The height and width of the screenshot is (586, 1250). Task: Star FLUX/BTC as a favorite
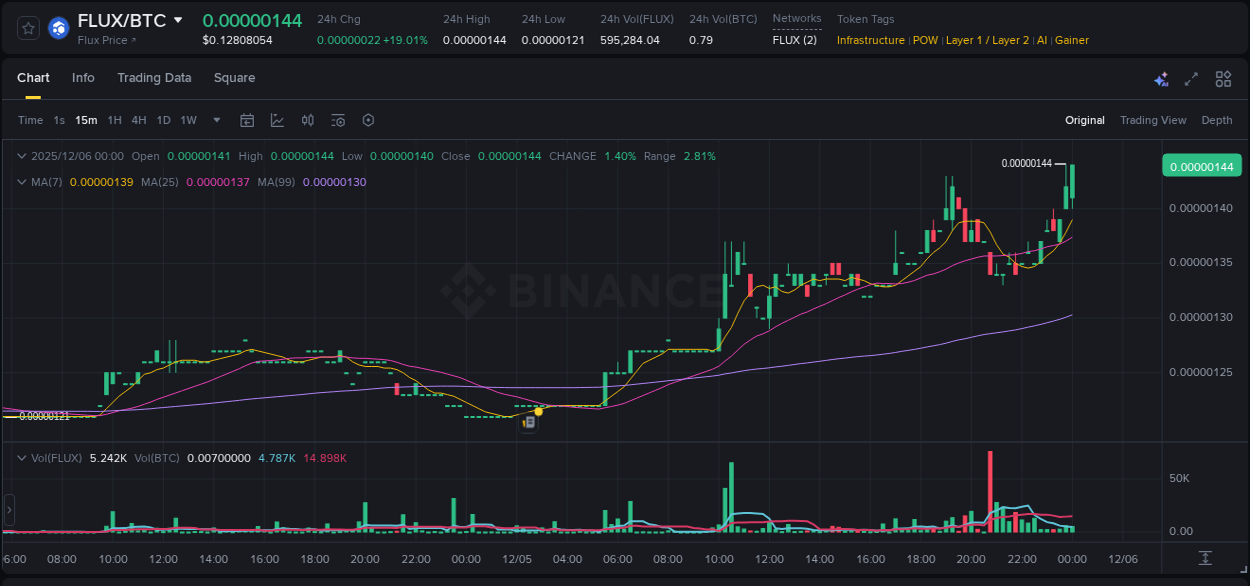pyautogui.click(x=27, y=28)
